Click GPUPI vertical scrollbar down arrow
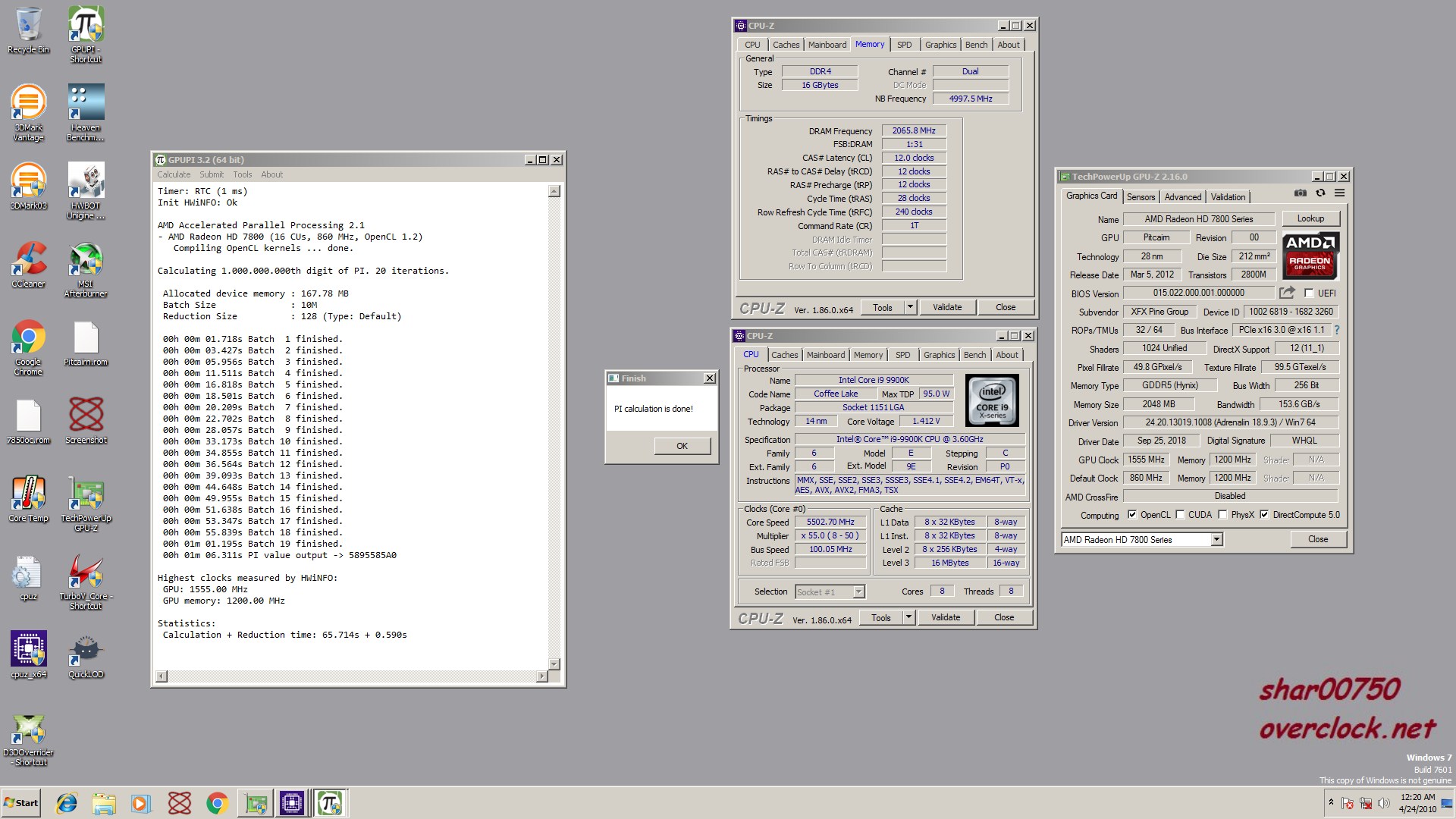The height and width of the screenshot is (819, 1456). tap(554, 664)
